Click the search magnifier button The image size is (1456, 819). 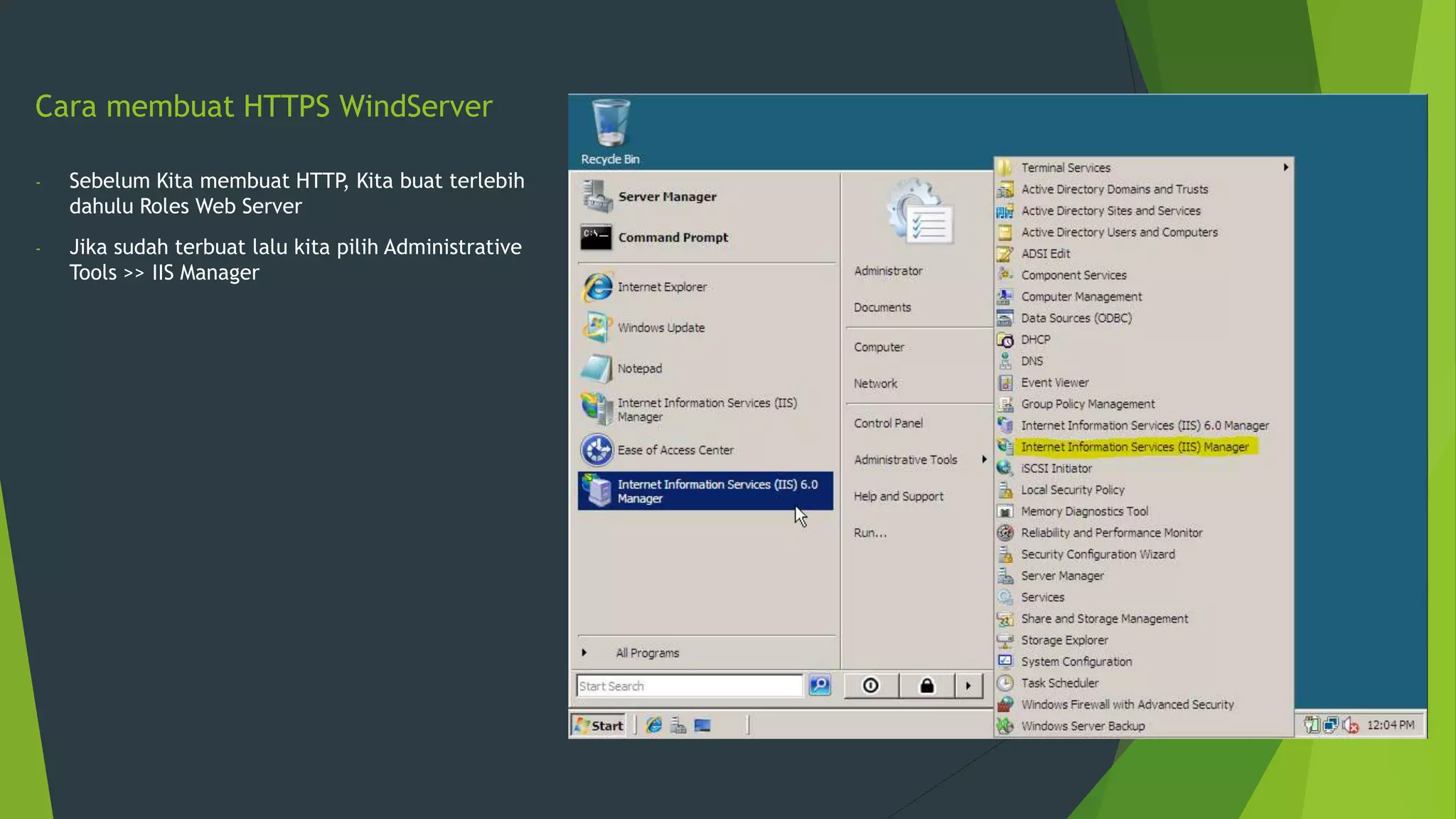pos(820,685)
